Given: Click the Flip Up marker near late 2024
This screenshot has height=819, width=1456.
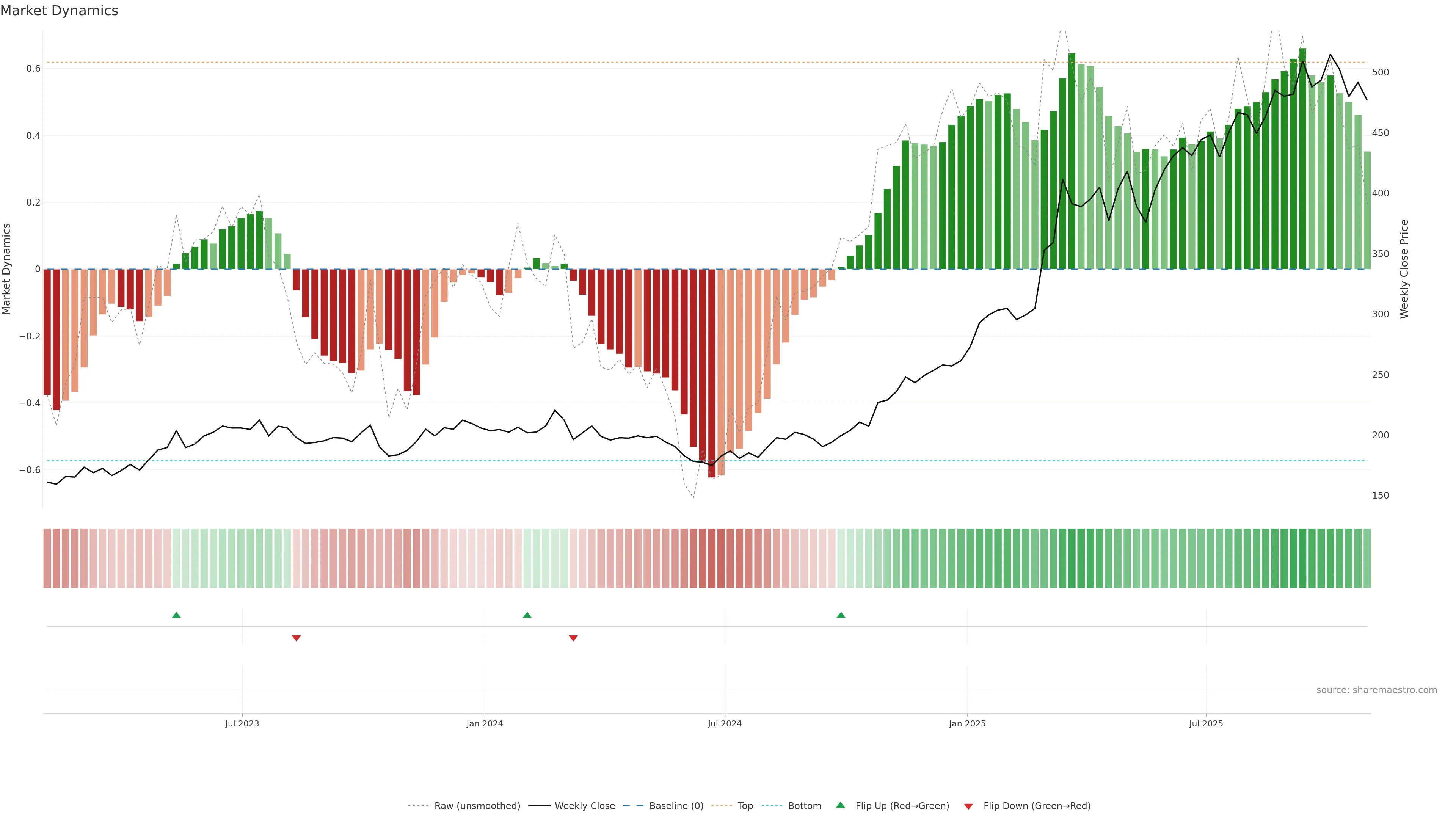Looking at the screenshot, I should [x=841, y=615].
